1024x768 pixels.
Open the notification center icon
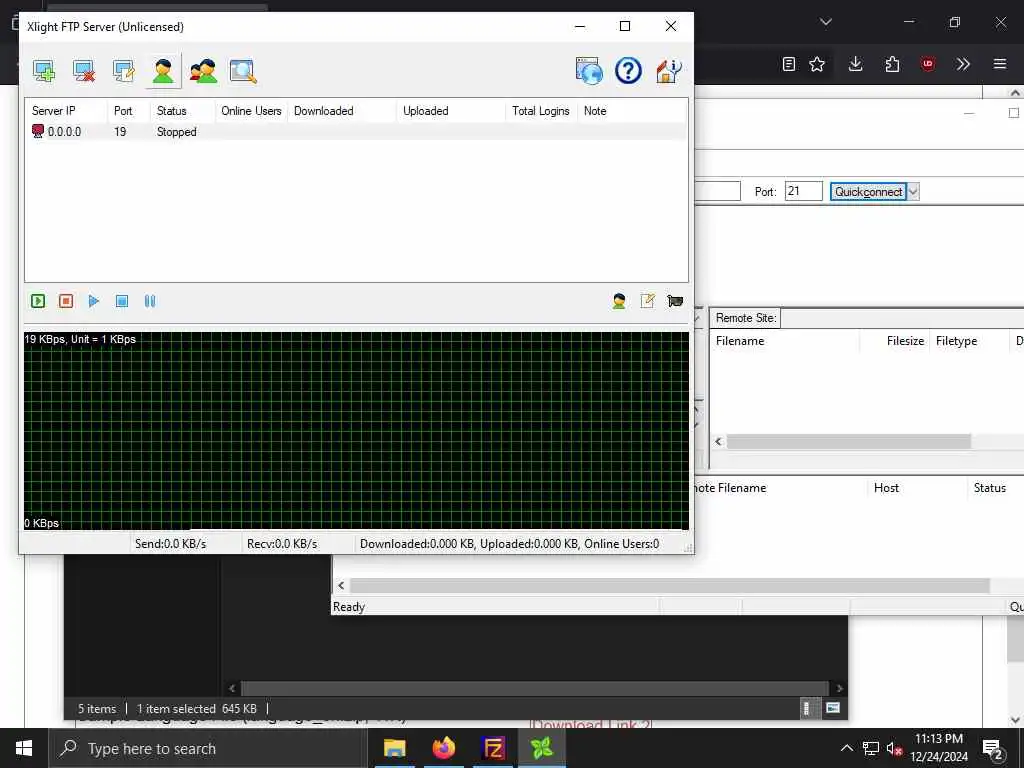(x=993, y=748)
